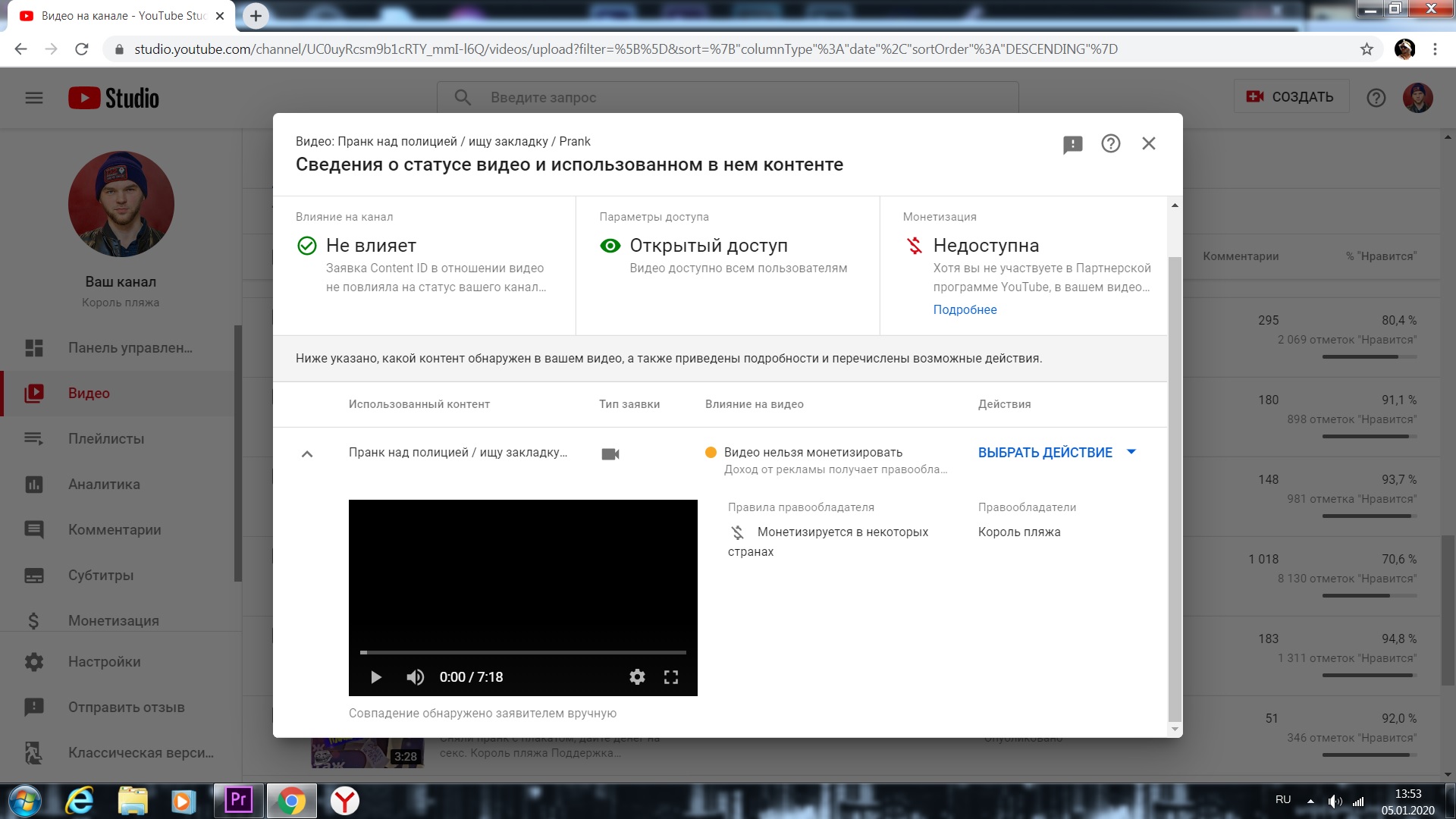
Task: Enter fullscreen in the video preview
Action: [671, 677]
